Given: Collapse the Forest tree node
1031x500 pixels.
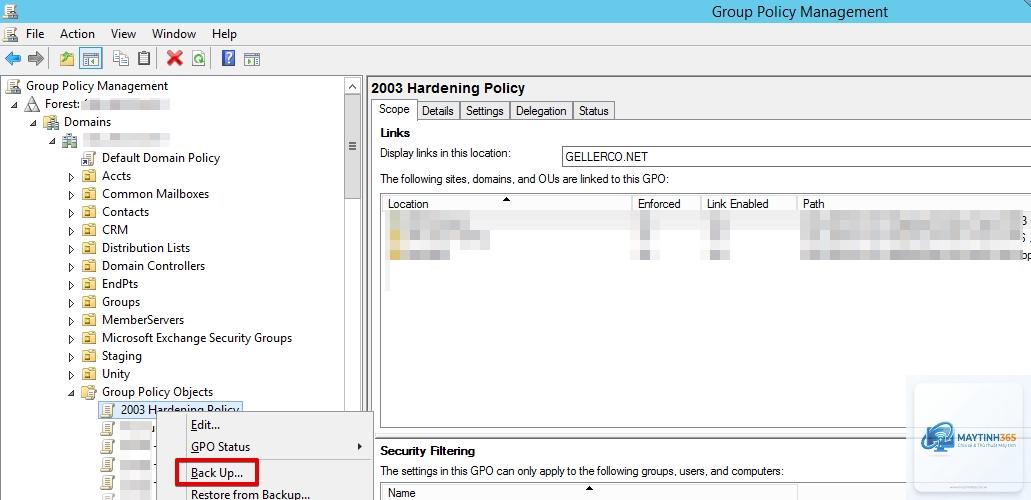Looking at the screenshot, I should click(x=14, y=105).
